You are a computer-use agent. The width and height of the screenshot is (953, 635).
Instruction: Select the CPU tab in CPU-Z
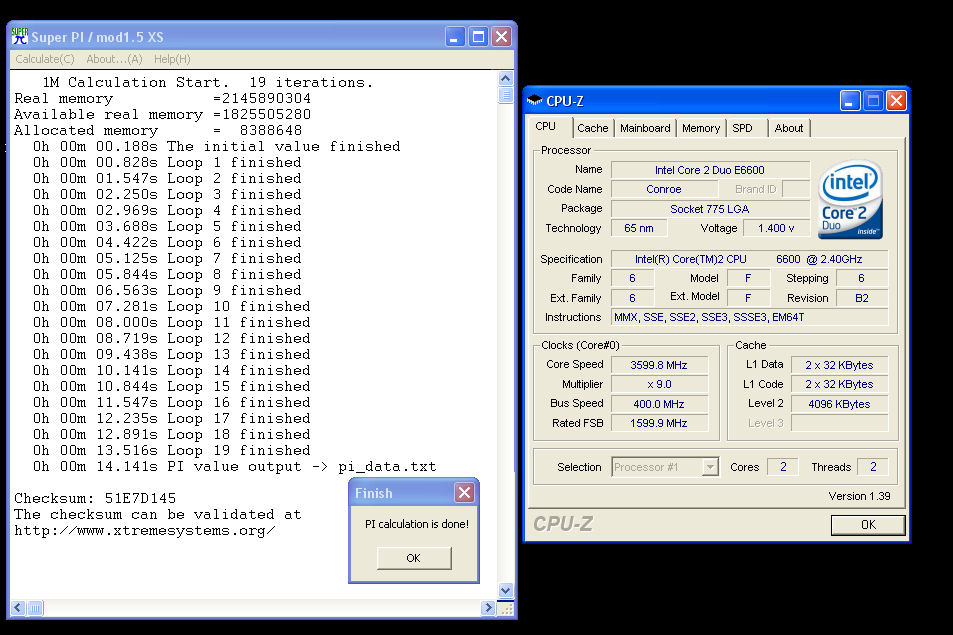(x=545, y=126)
